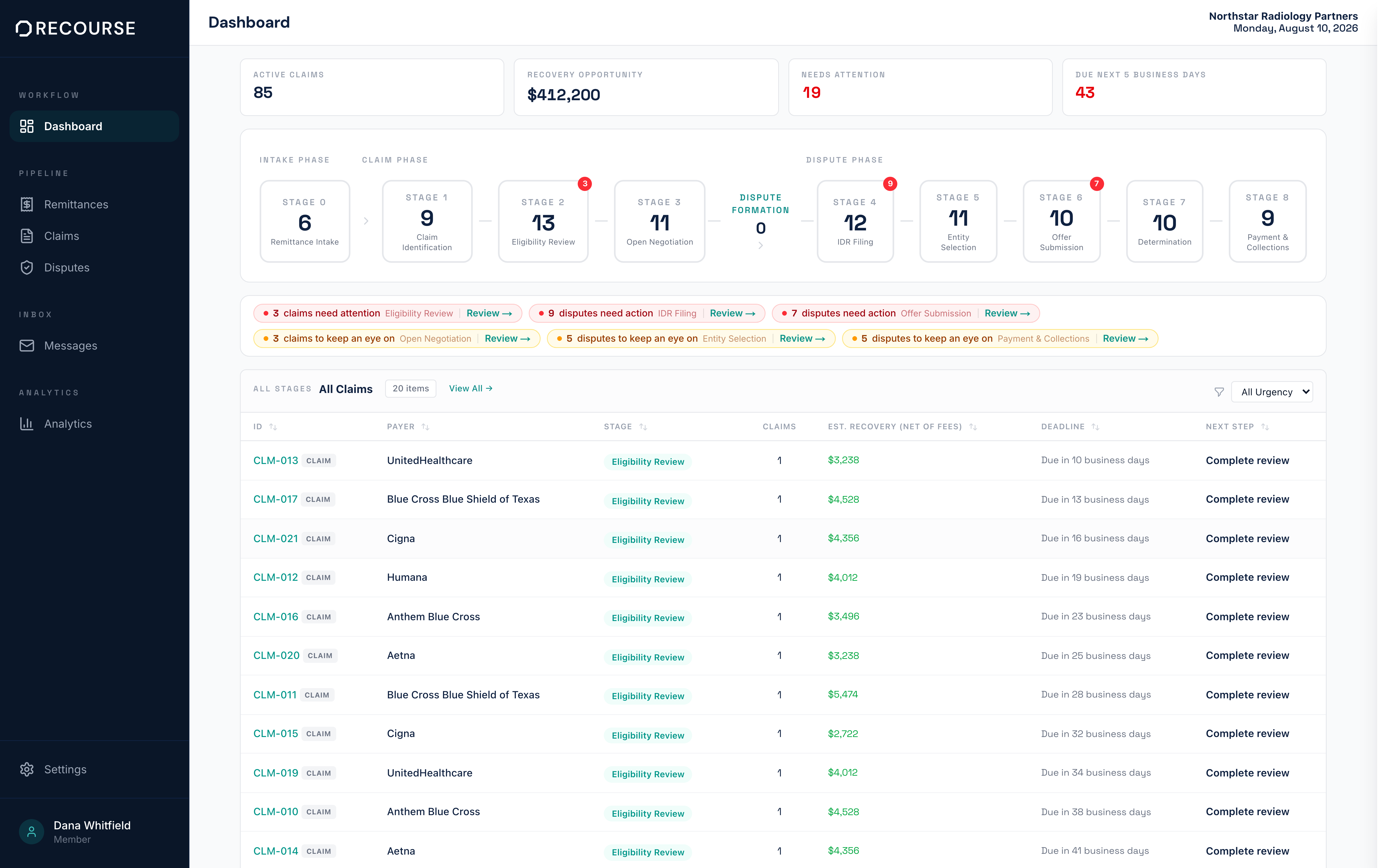Go to Disputes in sidebar
1389x868 pixels.
pos(94,268)
